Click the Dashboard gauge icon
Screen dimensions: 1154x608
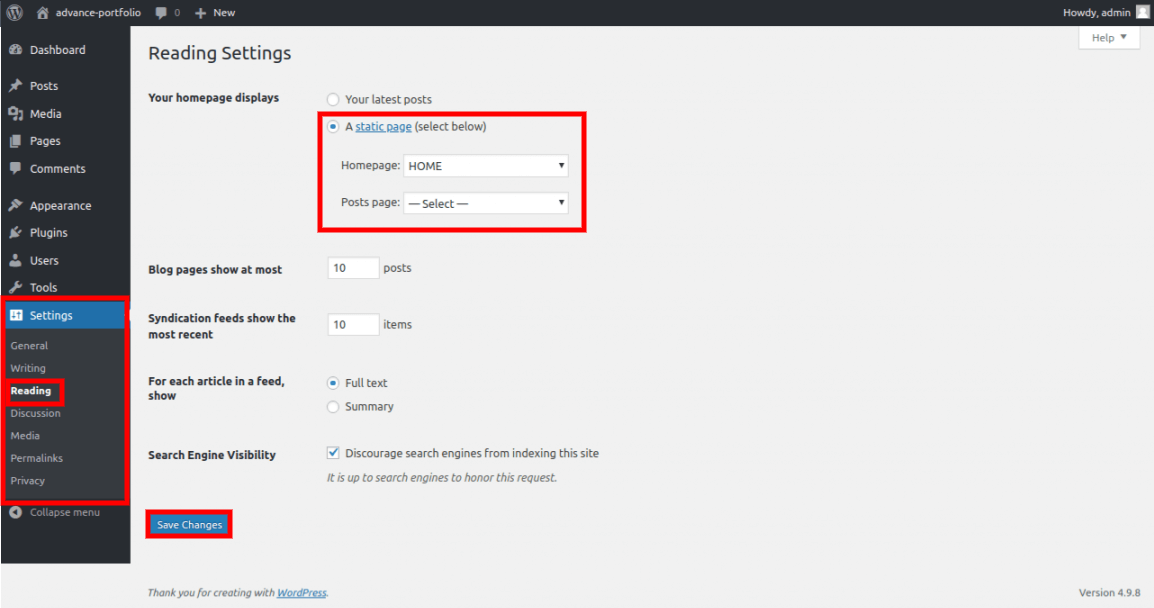coord(15,49)
